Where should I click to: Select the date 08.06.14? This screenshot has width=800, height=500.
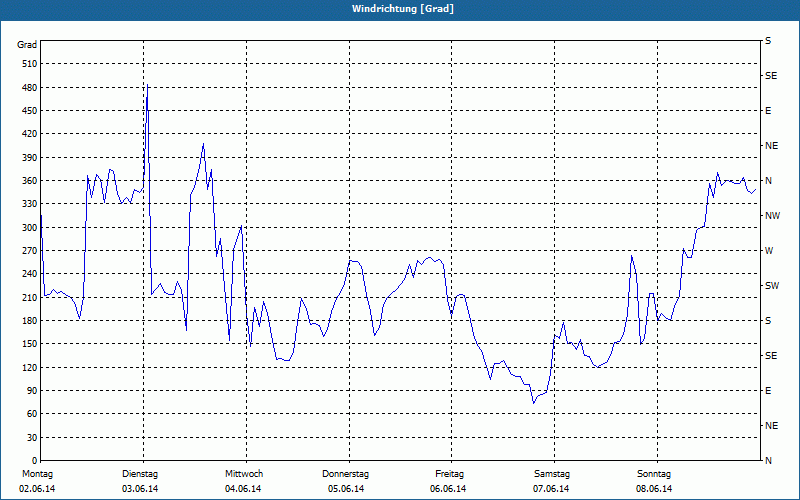pos(654,489)
